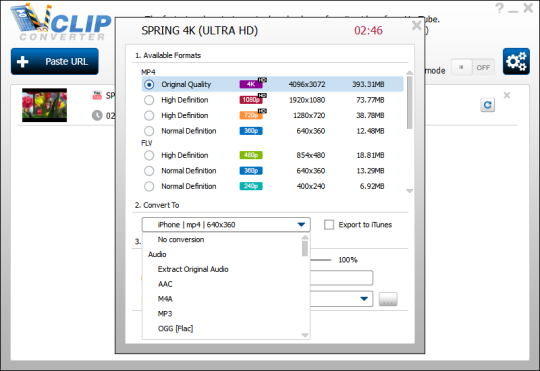Open the Convert To combo box
The height and width of the screenshot is (371, 540).
tap(226, 225)
